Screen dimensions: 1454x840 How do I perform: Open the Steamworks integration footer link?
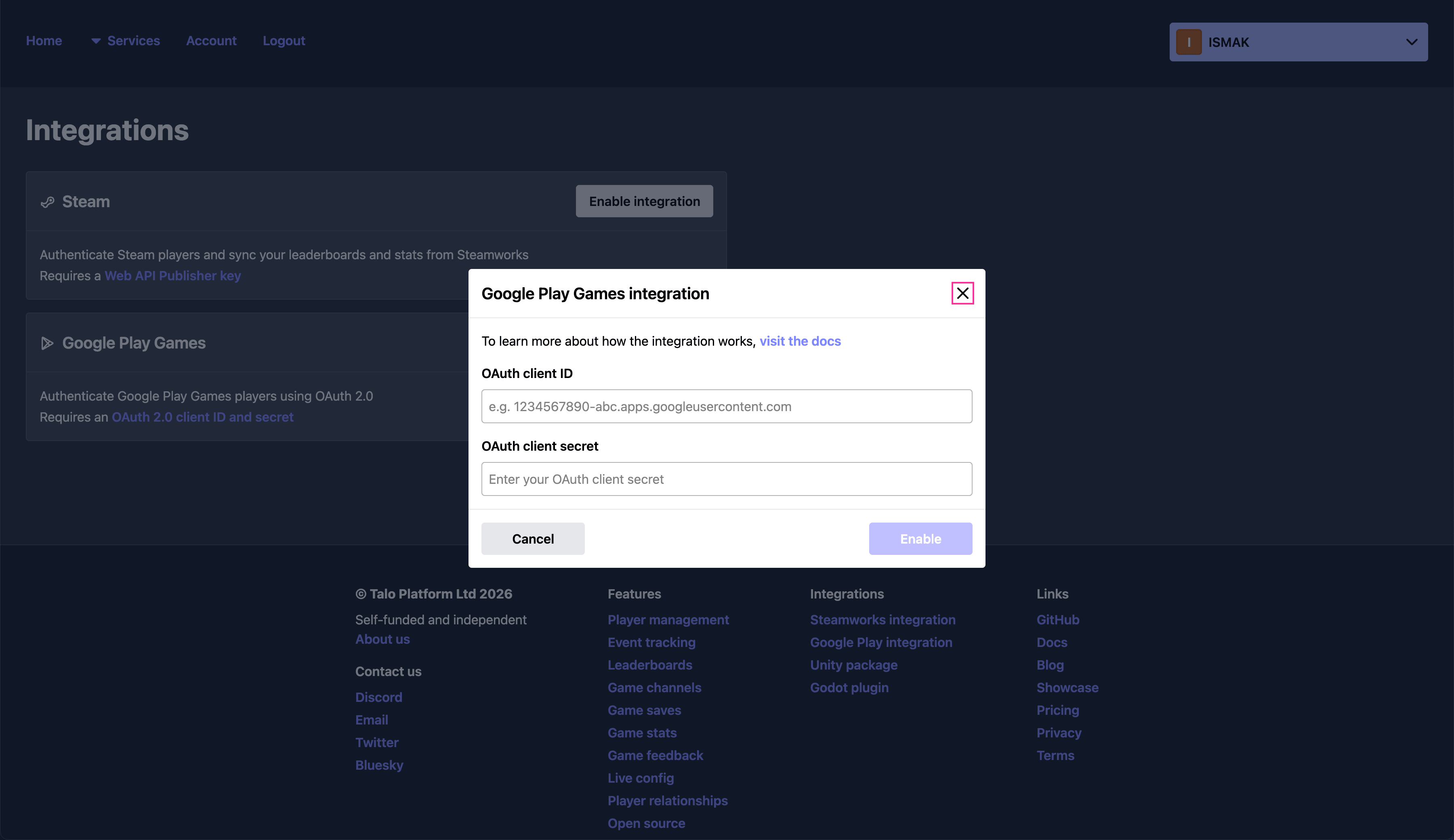pyautogui.click(x=883, y=619)
